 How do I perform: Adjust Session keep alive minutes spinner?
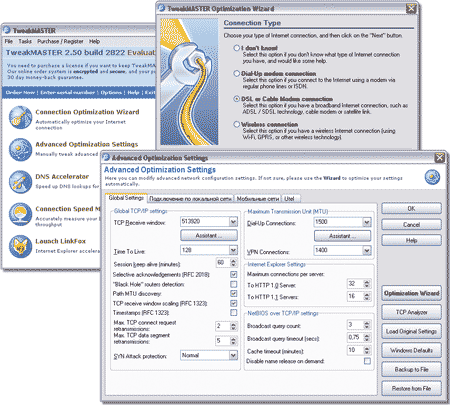pyautogui.click(x=233, y=263)
